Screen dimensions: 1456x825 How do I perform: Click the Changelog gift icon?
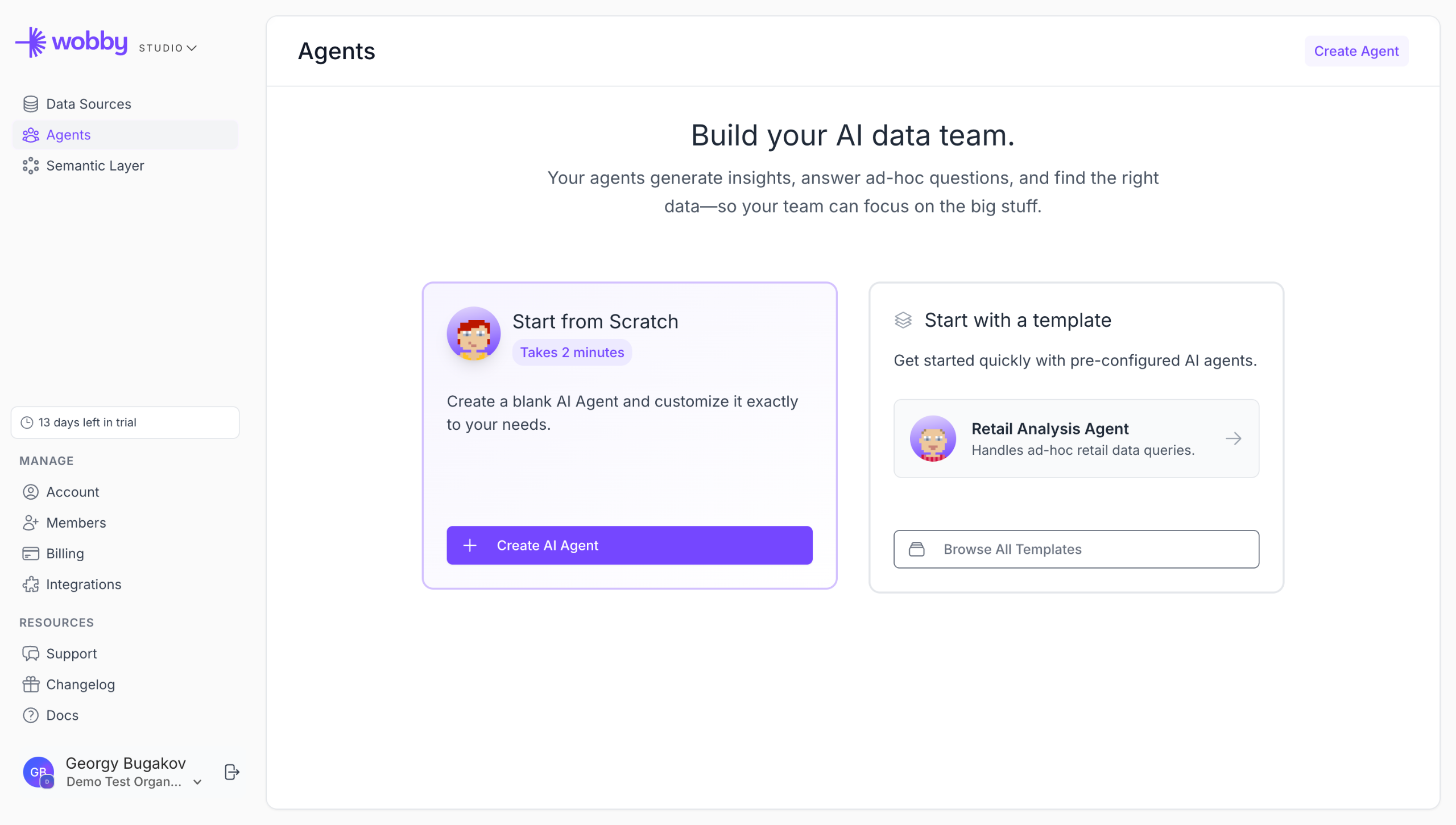[31, 685]
